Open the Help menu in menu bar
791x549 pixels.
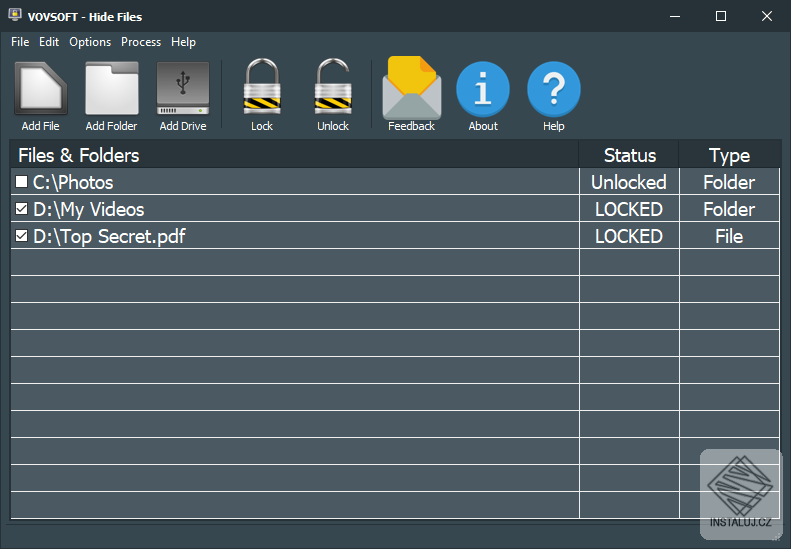coord(183,42)
